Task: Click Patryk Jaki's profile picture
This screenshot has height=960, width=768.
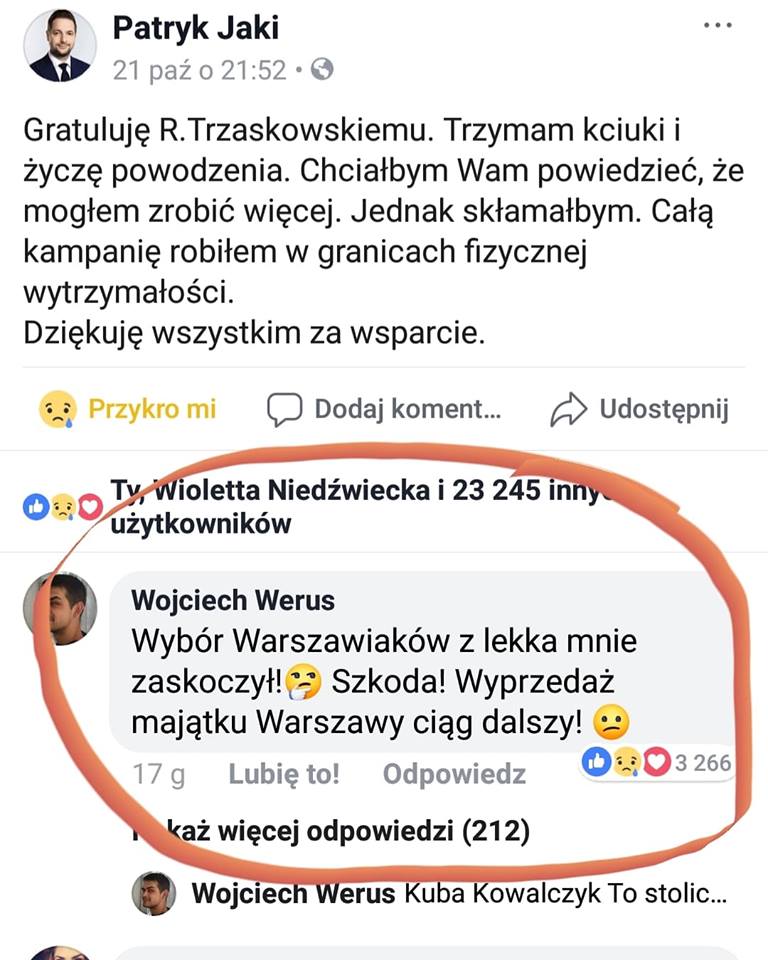Action: [60, 46]
